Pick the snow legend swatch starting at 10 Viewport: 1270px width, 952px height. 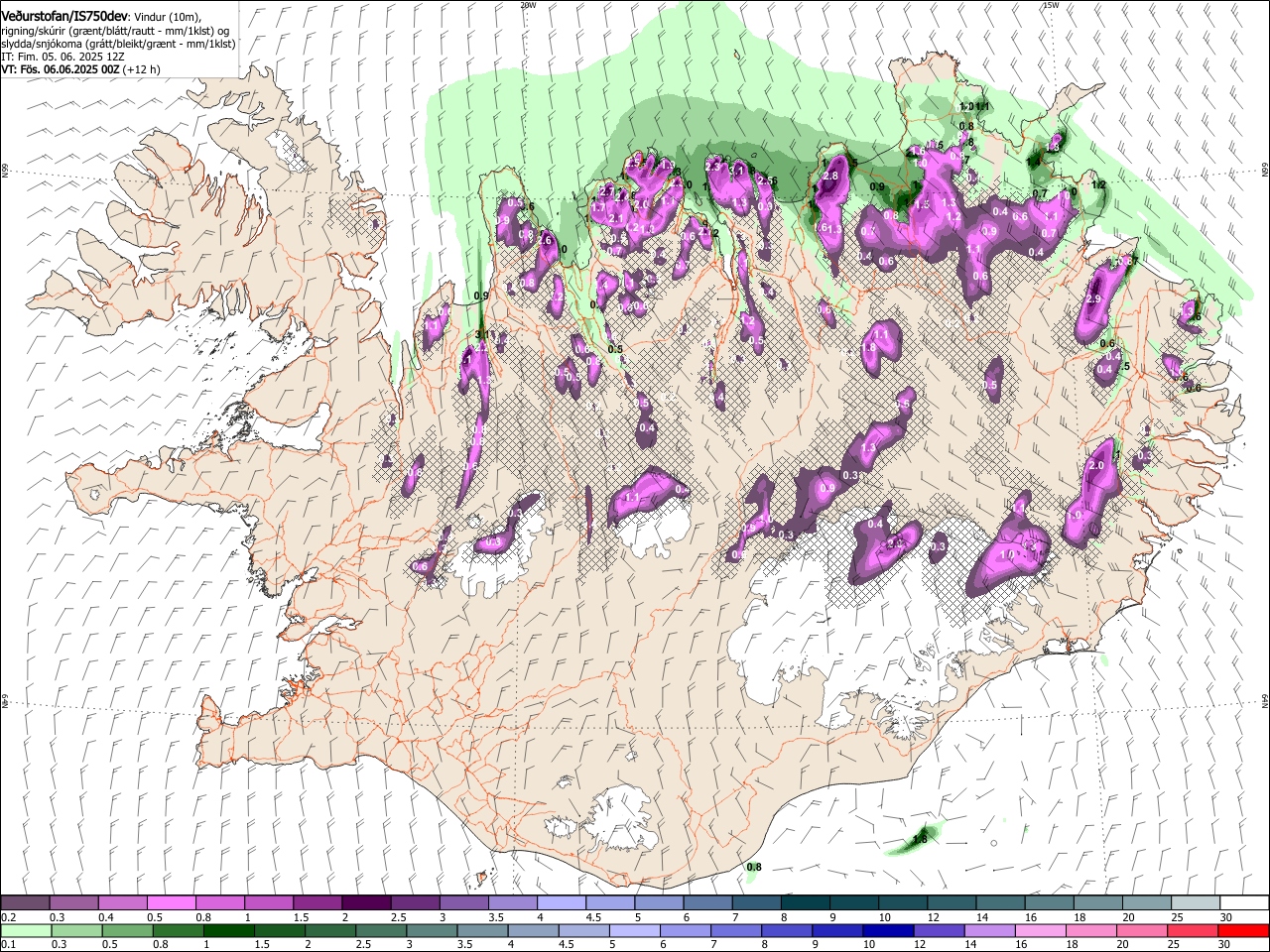[x=904, y=902]
